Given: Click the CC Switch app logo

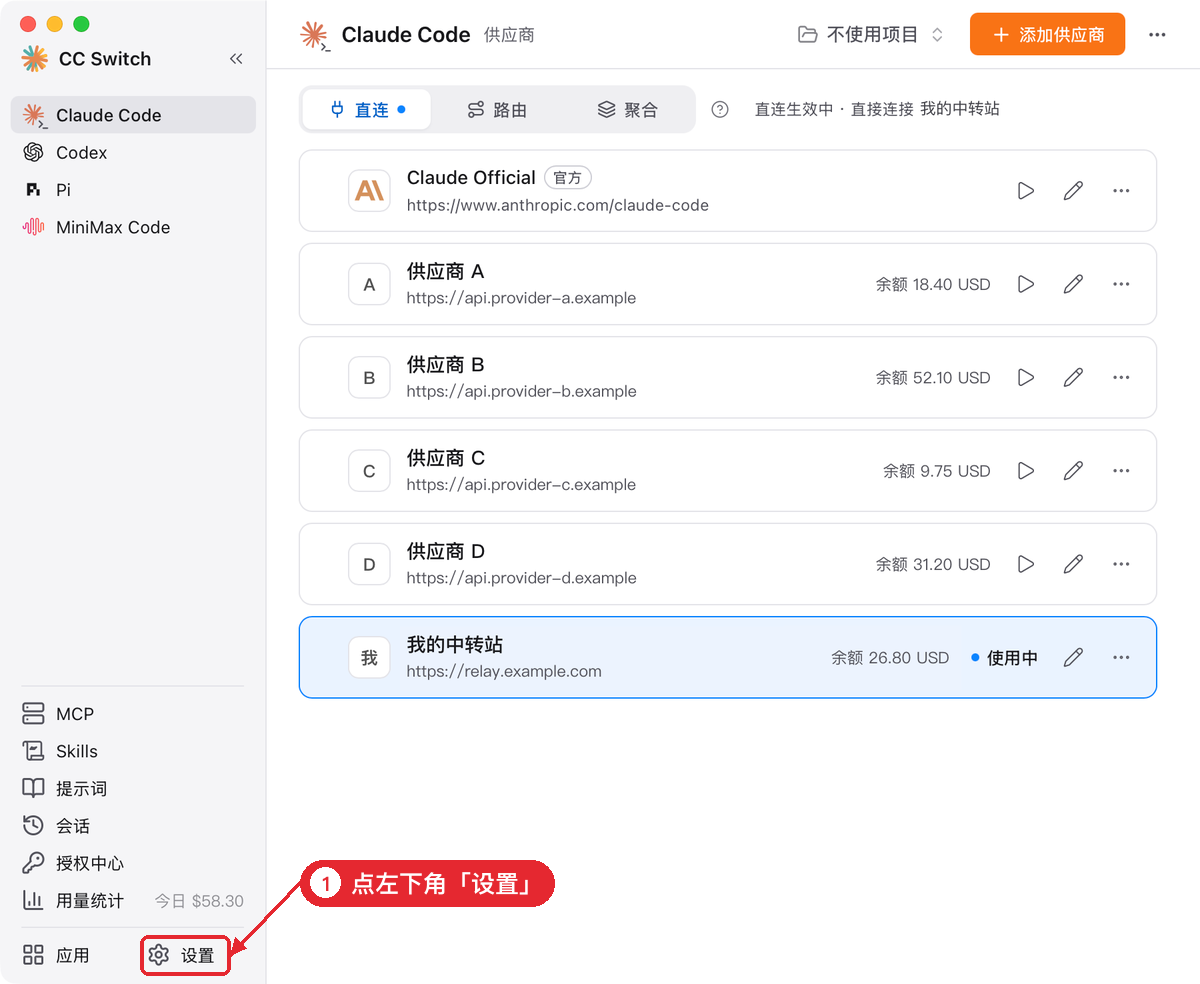Looking at the screenshot, I should (x=35, y=59).
